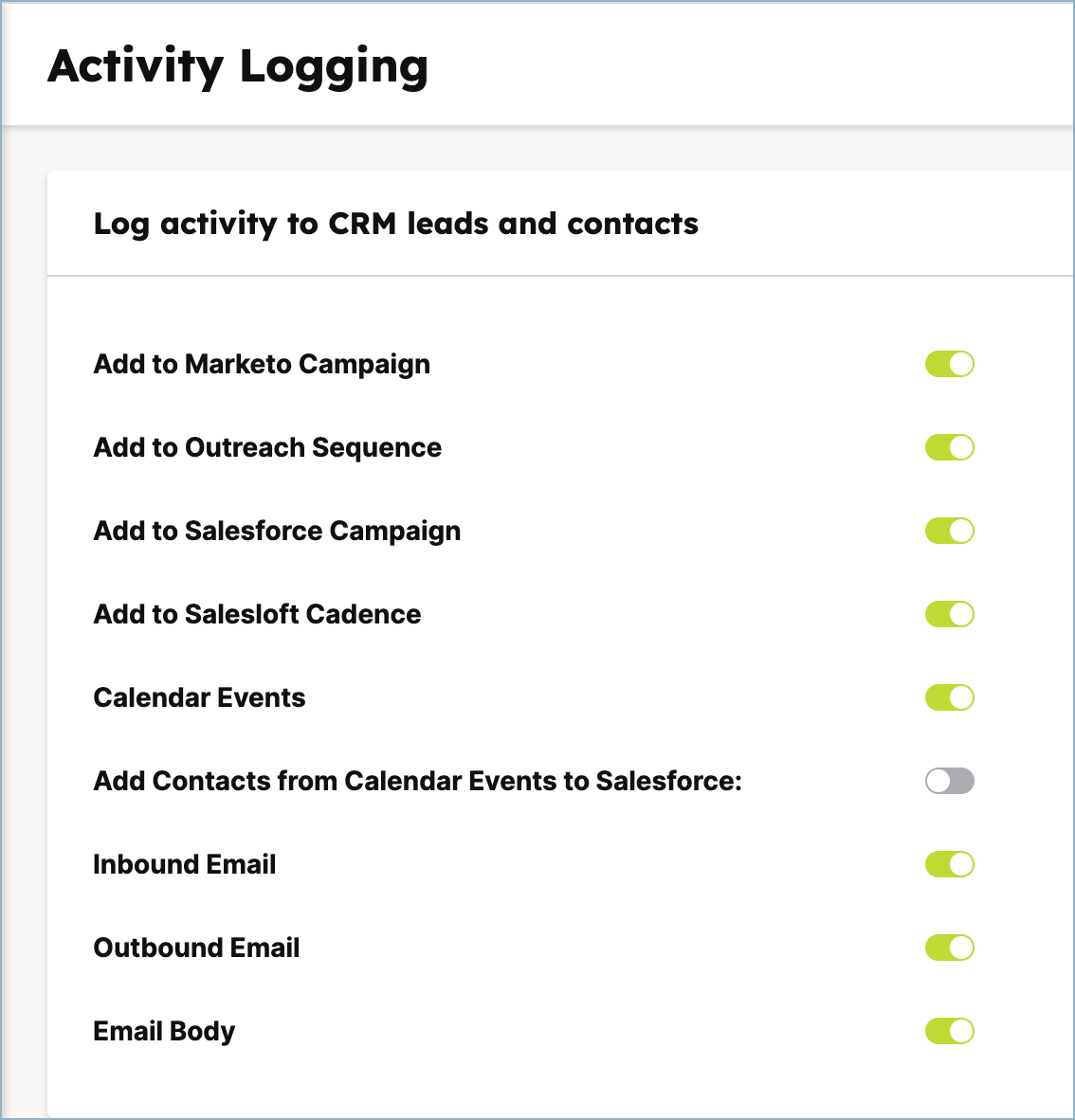This screenshot has height=1120, width=1075.
Task: Click the Activity Logging page heading
Action: (239, 66)
